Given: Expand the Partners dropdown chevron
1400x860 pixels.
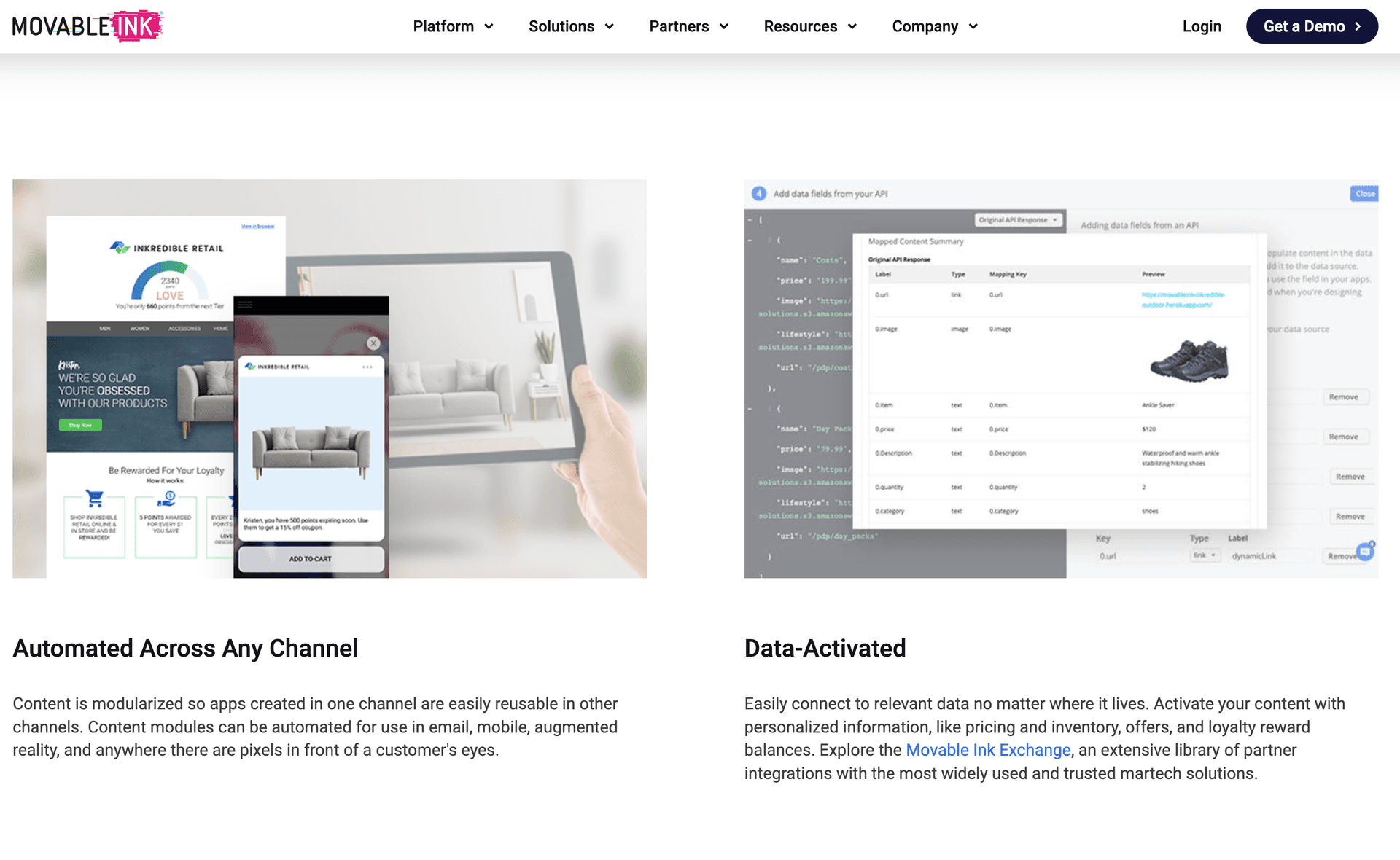Looking at the screenshot, I should tap(723, 27).
